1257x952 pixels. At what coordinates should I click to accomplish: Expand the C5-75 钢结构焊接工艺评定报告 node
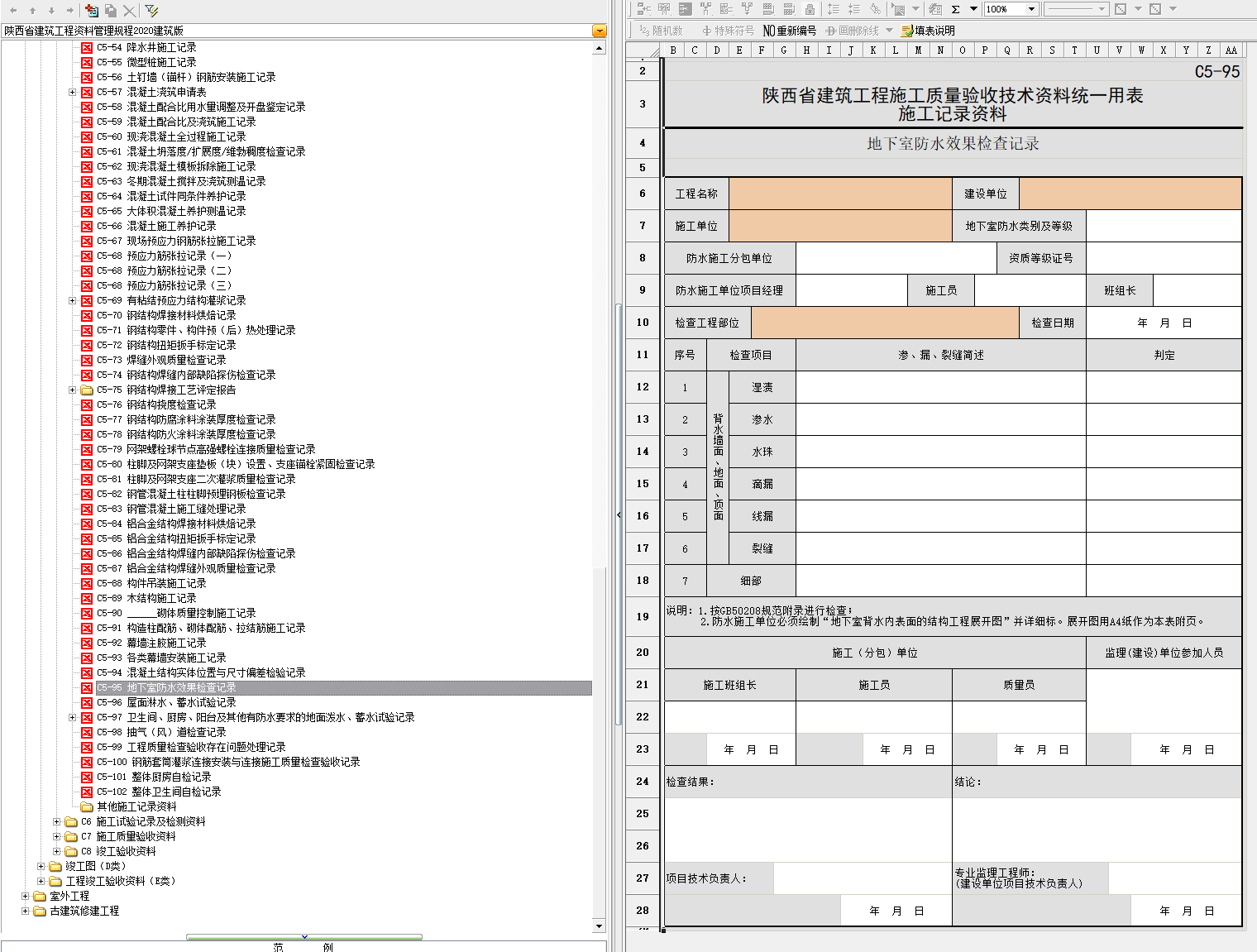tap(72, 390)
